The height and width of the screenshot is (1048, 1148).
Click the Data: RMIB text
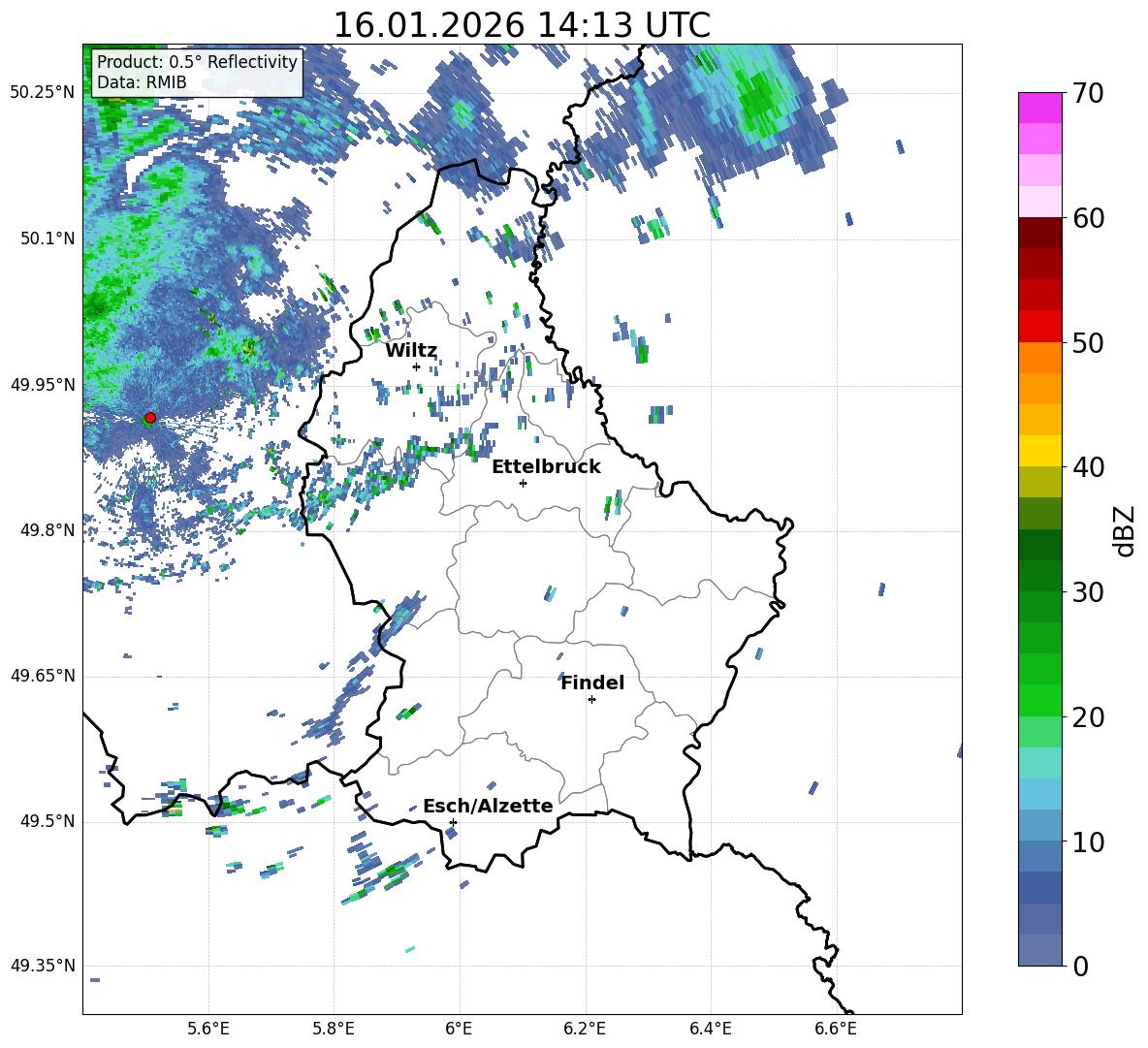pos(142,82)
